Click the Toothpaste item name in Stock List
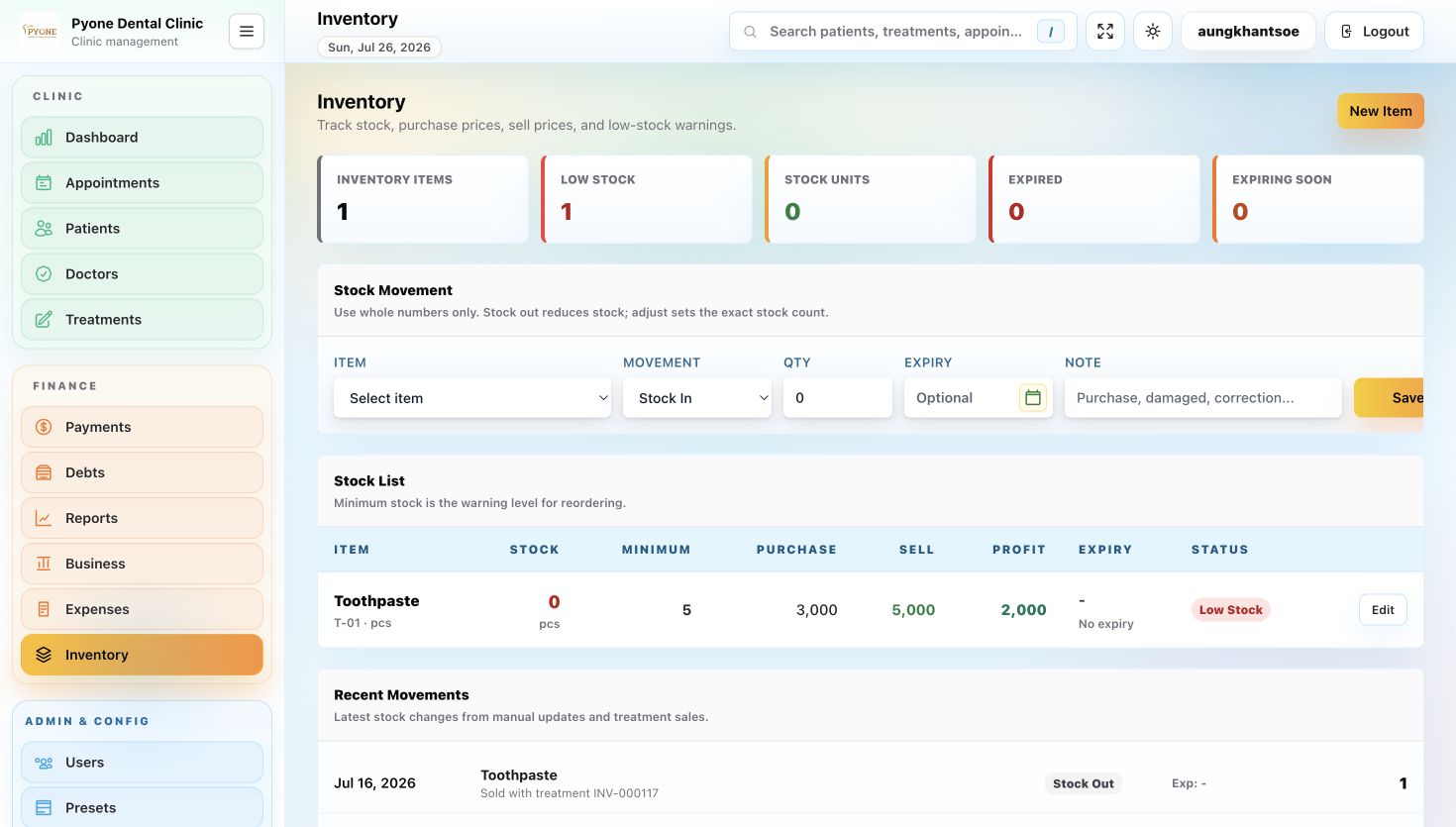The height and width of the screenshot is (827, 1456). click(376, 601)
